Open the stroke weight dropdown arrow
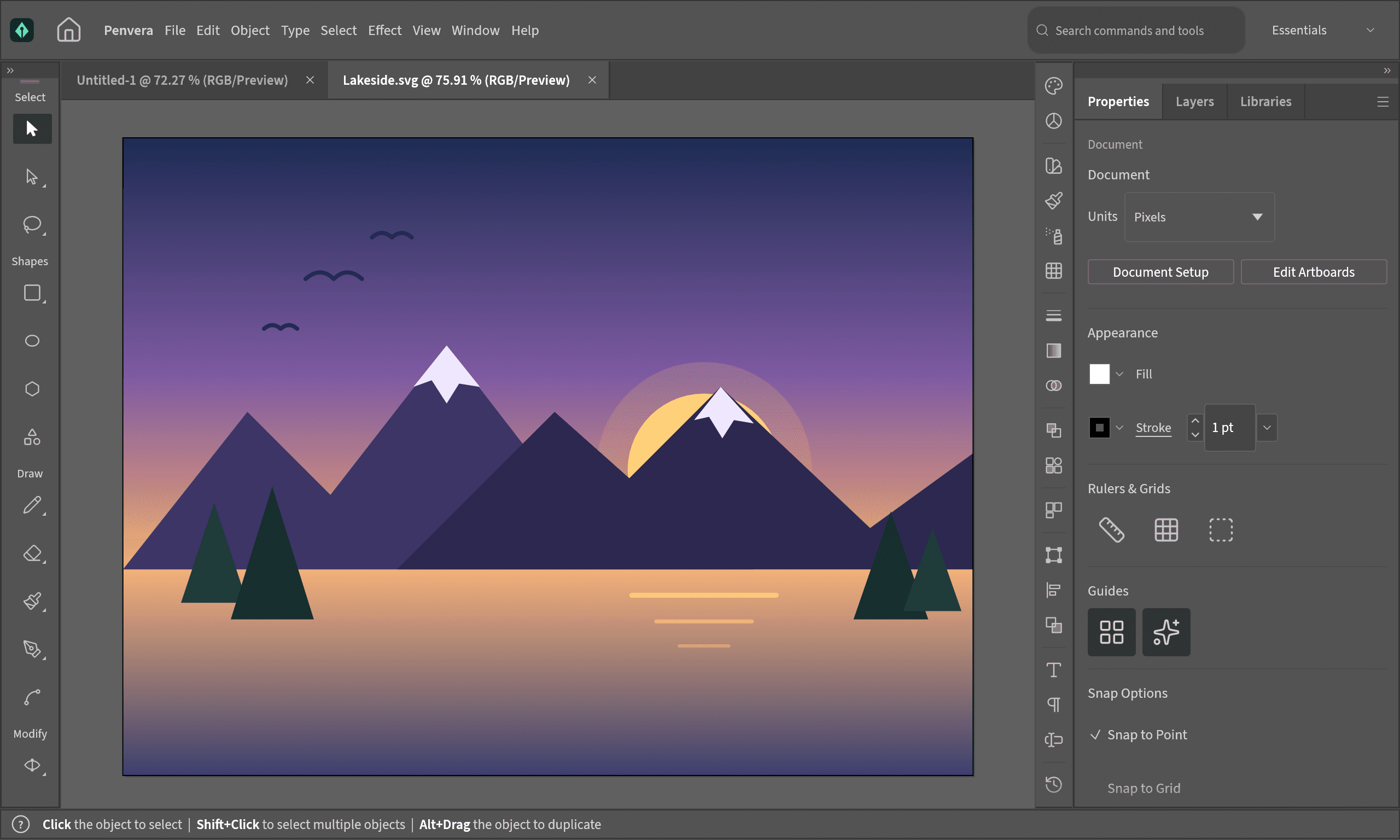The height and width of the screenshot is (840, 1400). click(1267, 428)
